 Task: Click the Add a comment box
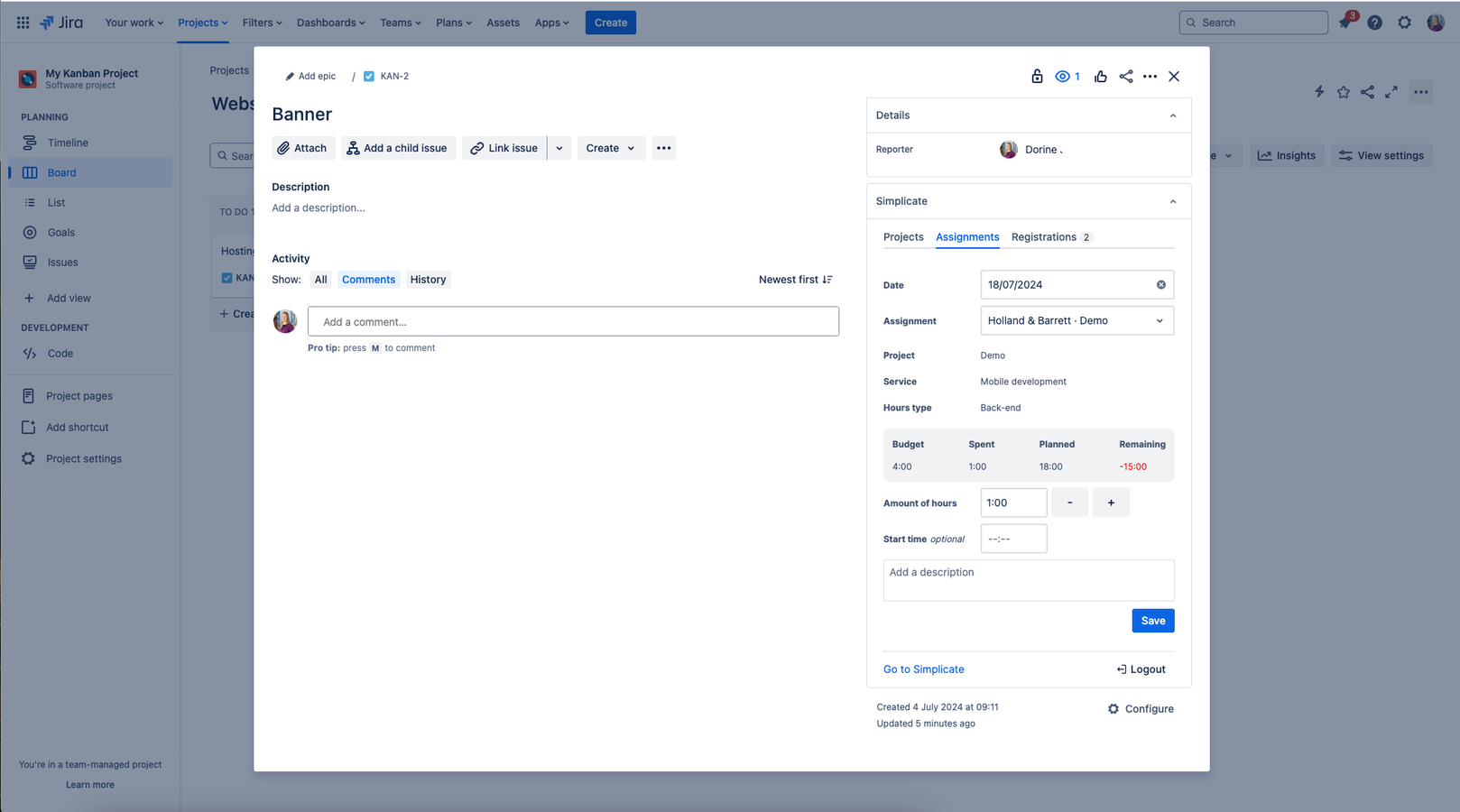(x=573, y=321)
